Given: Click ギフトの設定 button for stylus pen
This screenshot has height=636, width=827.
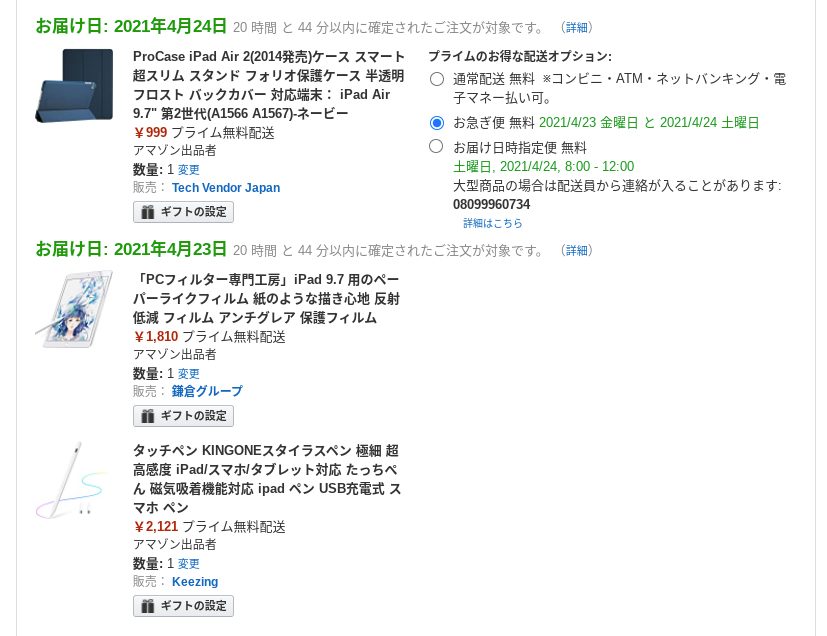Looking at the screenshot, I should coord(184,606).
